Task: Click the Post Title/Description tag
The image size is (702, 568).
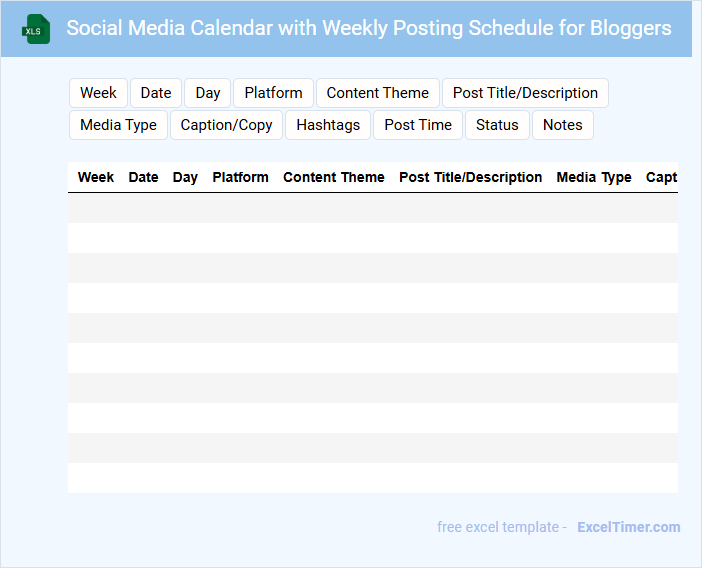Action: (x=525, y=93)
